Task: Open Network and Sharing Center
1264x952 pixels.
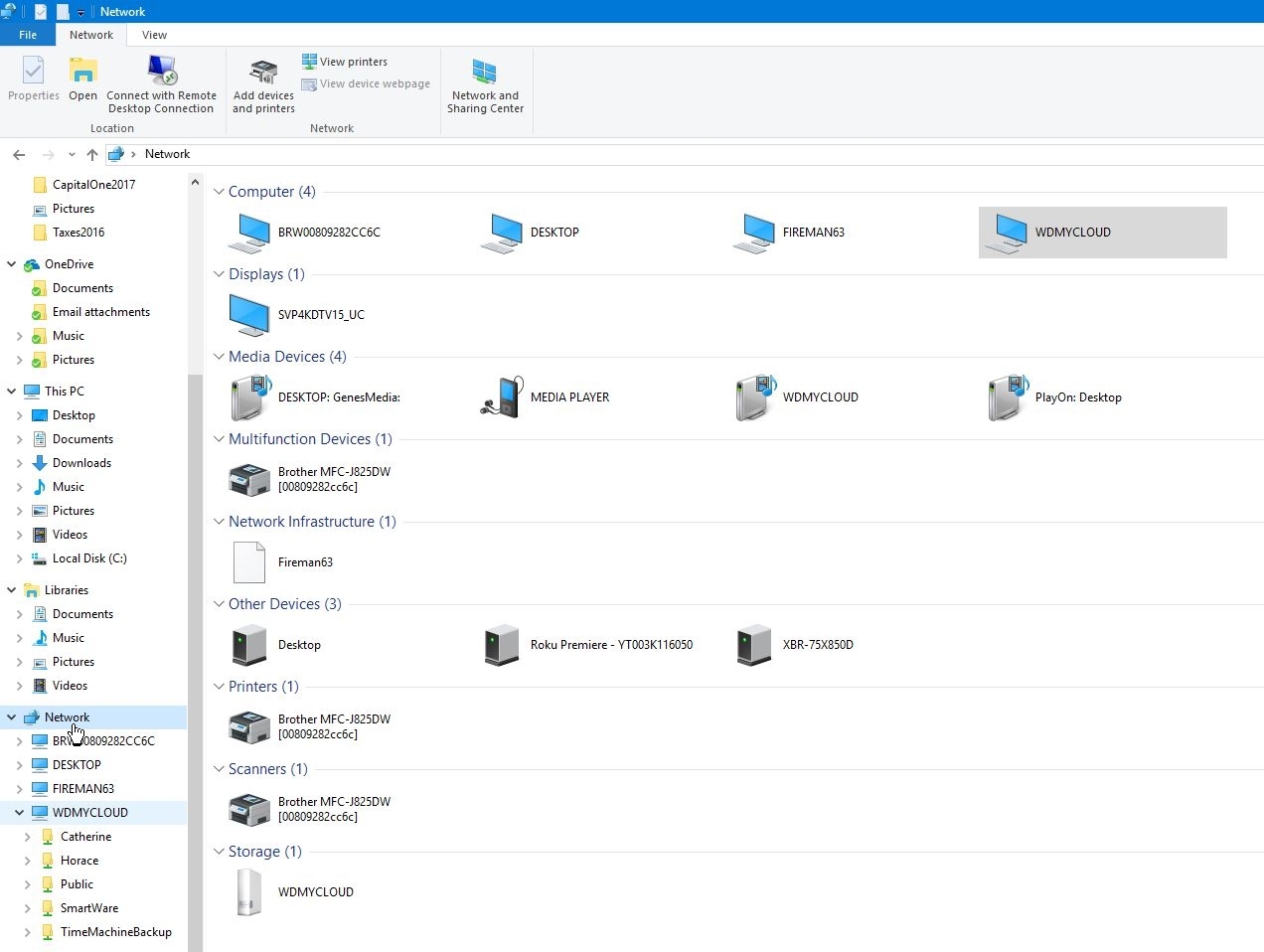Action: [485, 86]
